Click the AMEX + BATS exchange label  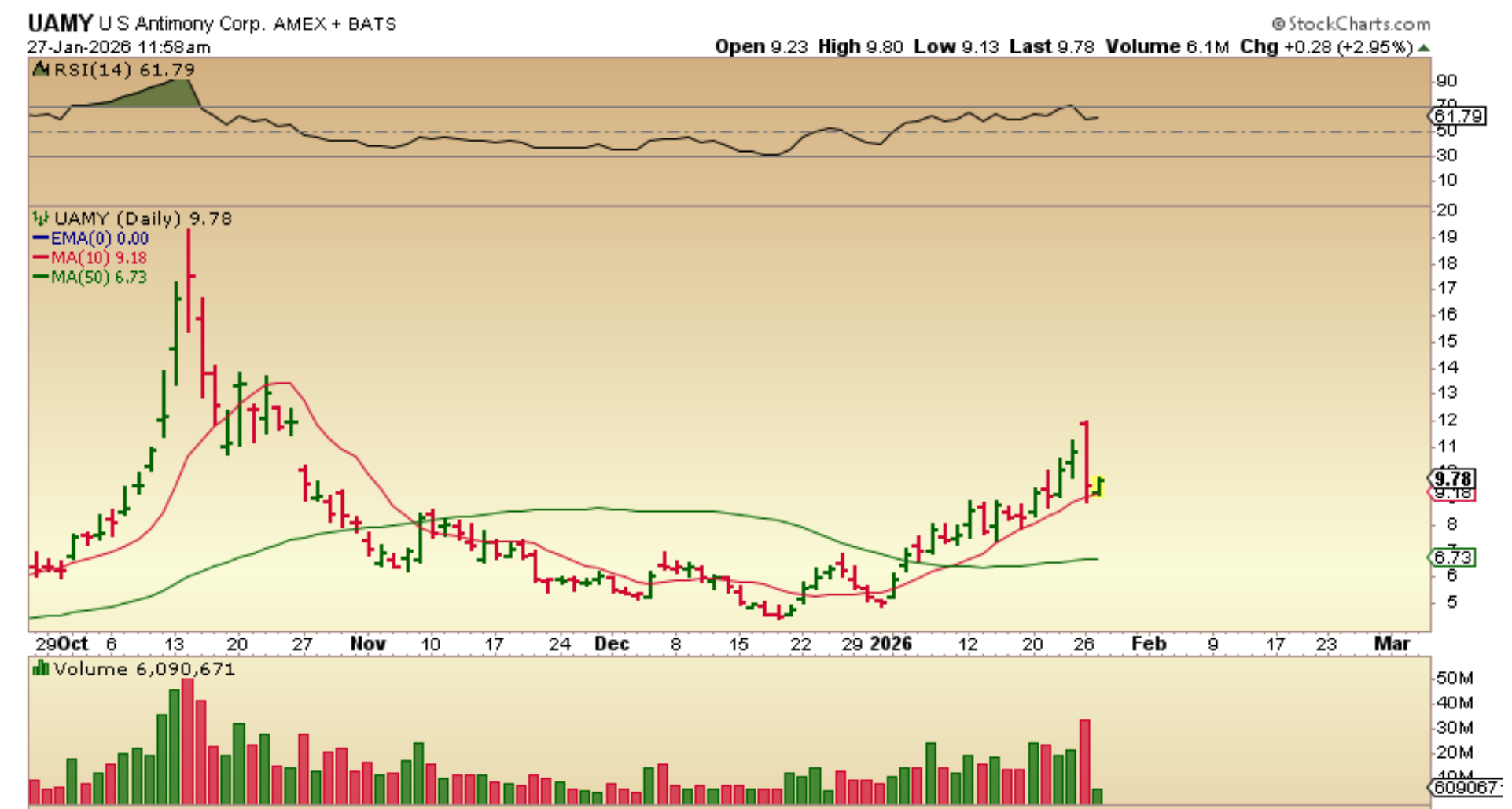point(335,24)
